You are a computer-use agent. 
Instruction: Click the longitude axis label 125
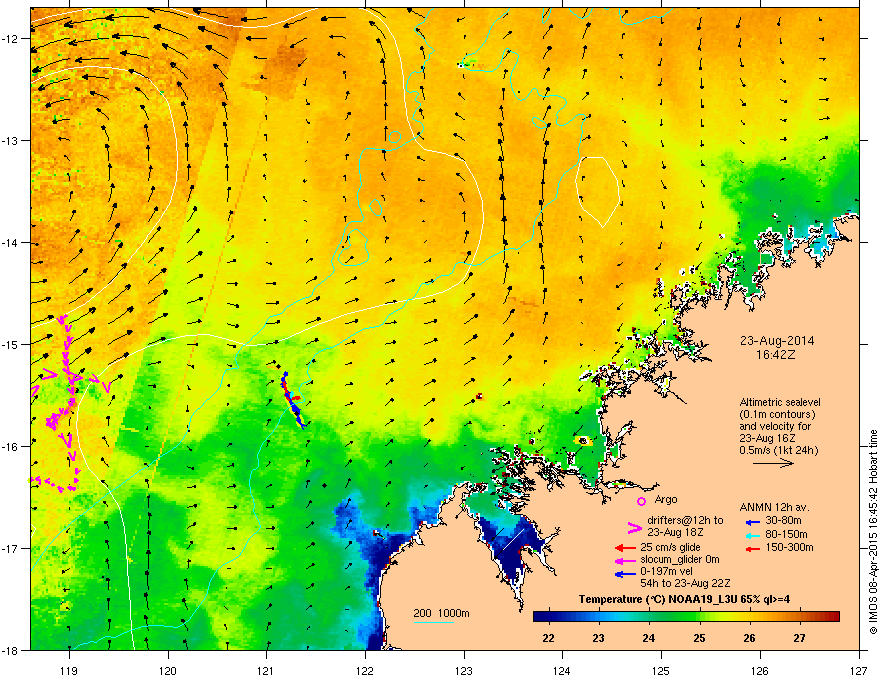[661, 670]
